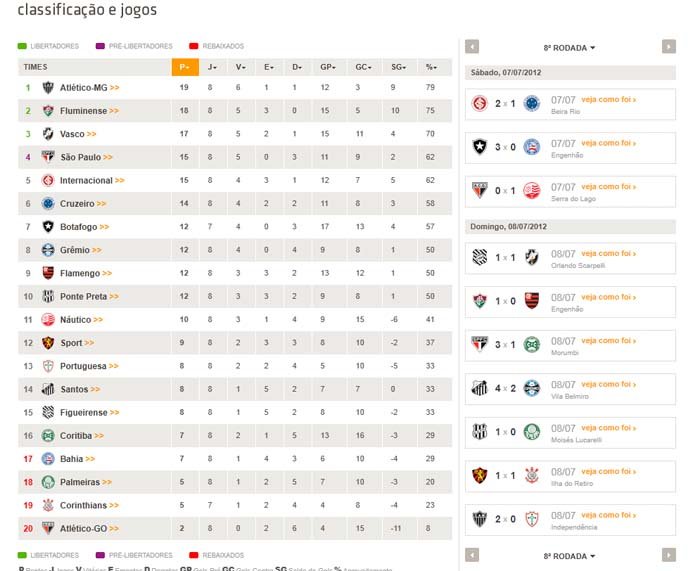Click the Corinthians crest in row 19

click(48, 505)
